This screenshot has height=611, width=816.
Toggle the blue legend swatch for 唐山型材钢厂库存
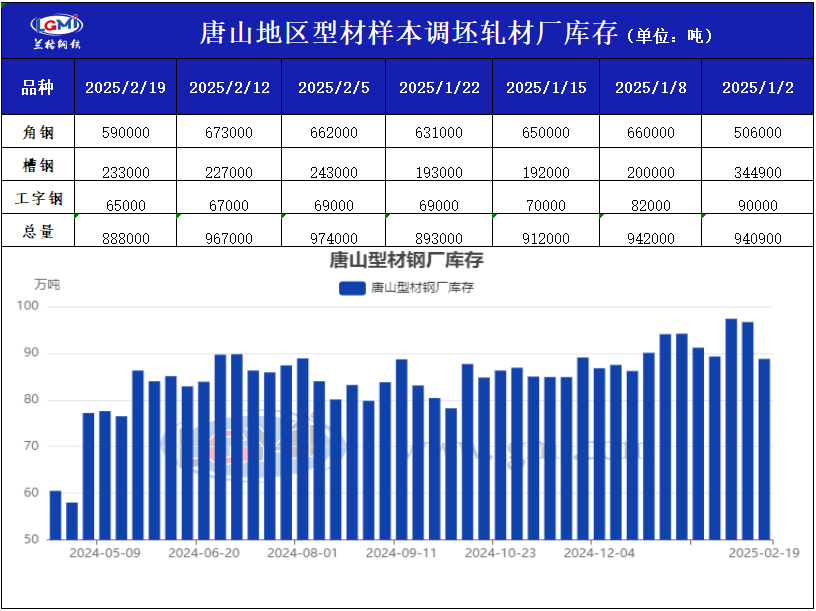tap(352, 288)
